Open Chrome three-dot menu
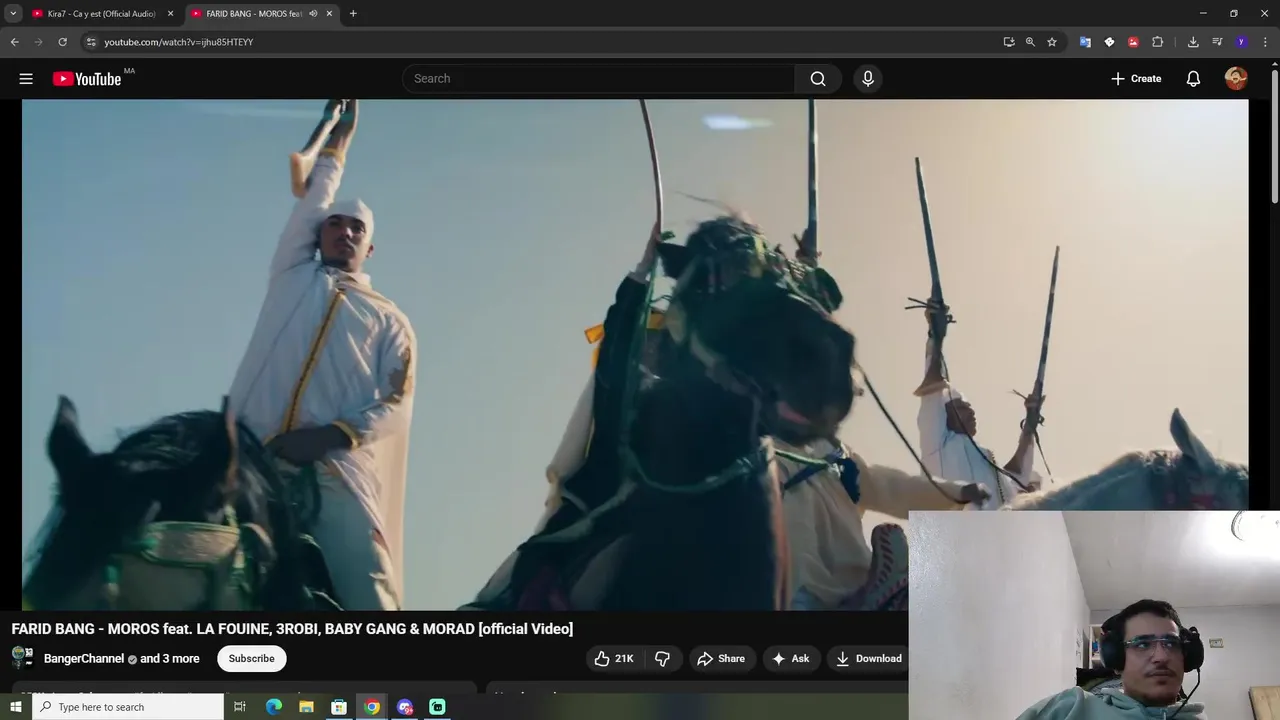 coord(1265,42)
